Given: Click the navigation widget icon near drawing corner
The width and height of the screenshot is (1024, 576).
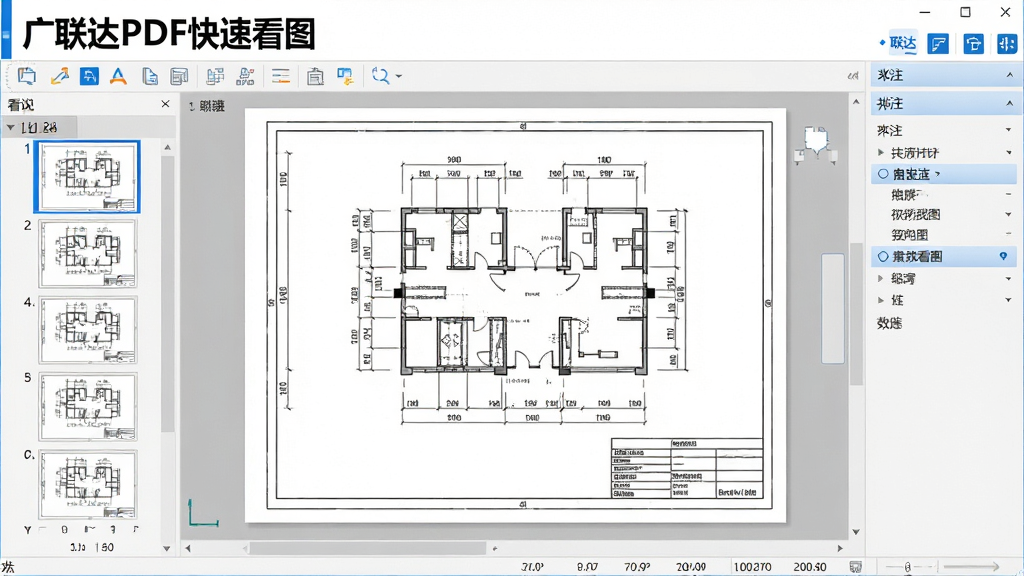Looking at the screenshot, I should 816,144.
